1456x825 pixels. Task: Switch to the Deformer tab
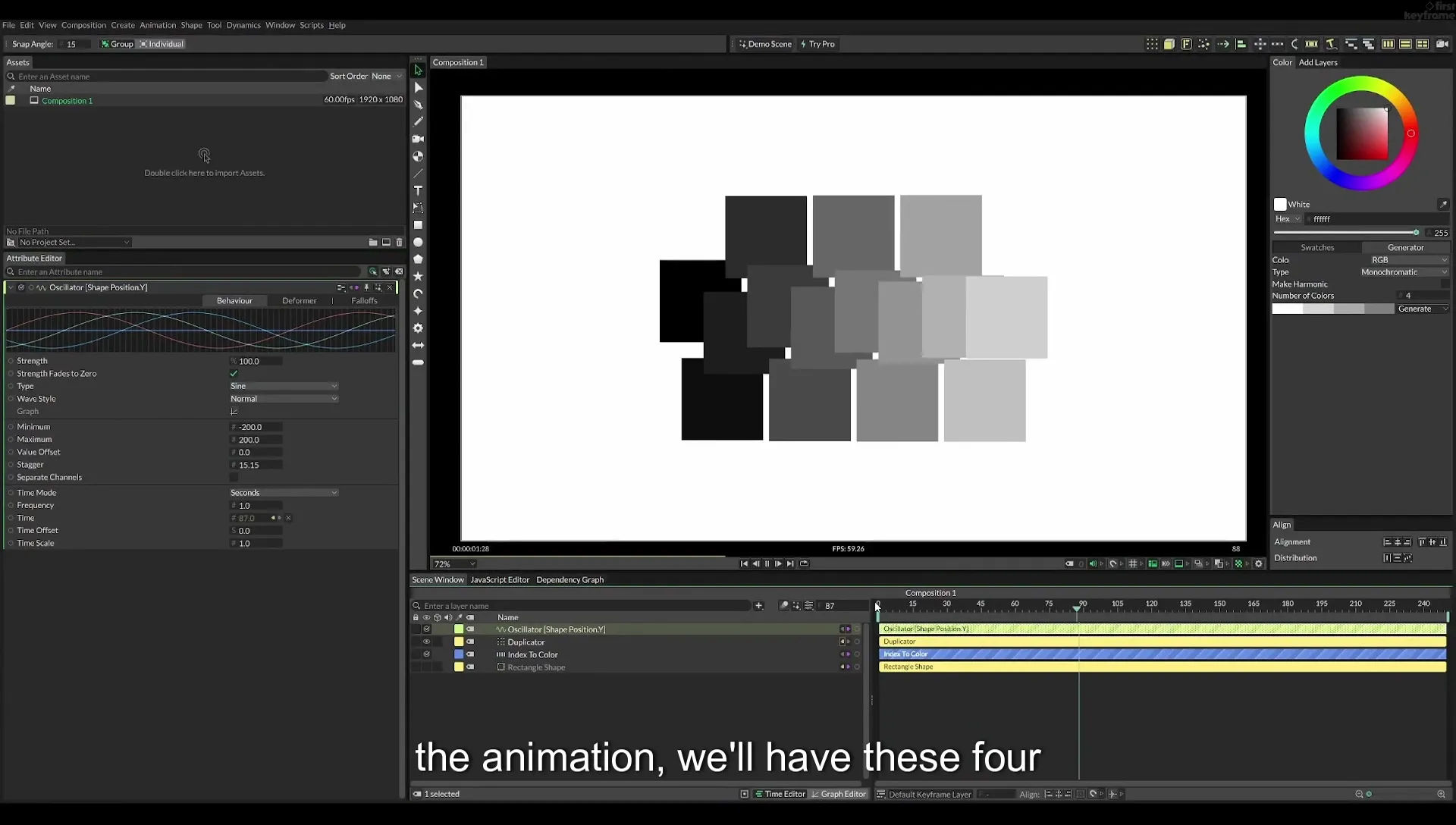tap(300, 300)
